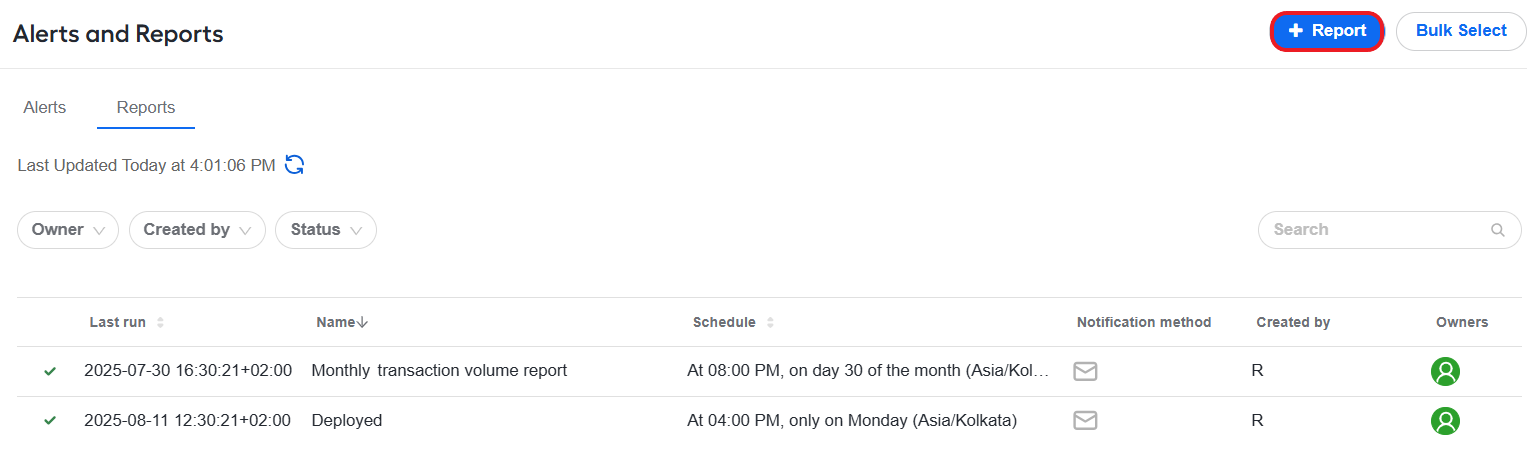The height and width of the screenshot is (449, 1535).
Task: Switch to the Alerts tab
Action: [x=45, y=108]
